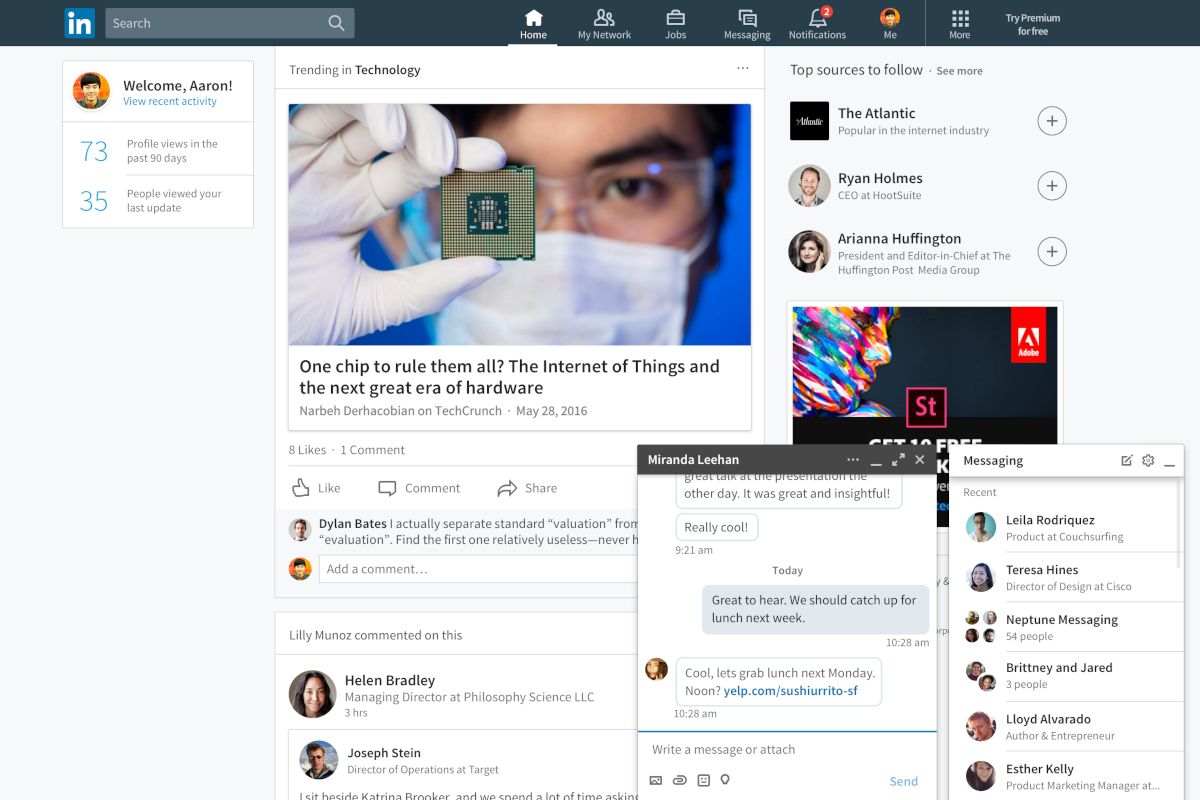Click the Search input field
Viewport: 1200px width, 800px height.
230,23
